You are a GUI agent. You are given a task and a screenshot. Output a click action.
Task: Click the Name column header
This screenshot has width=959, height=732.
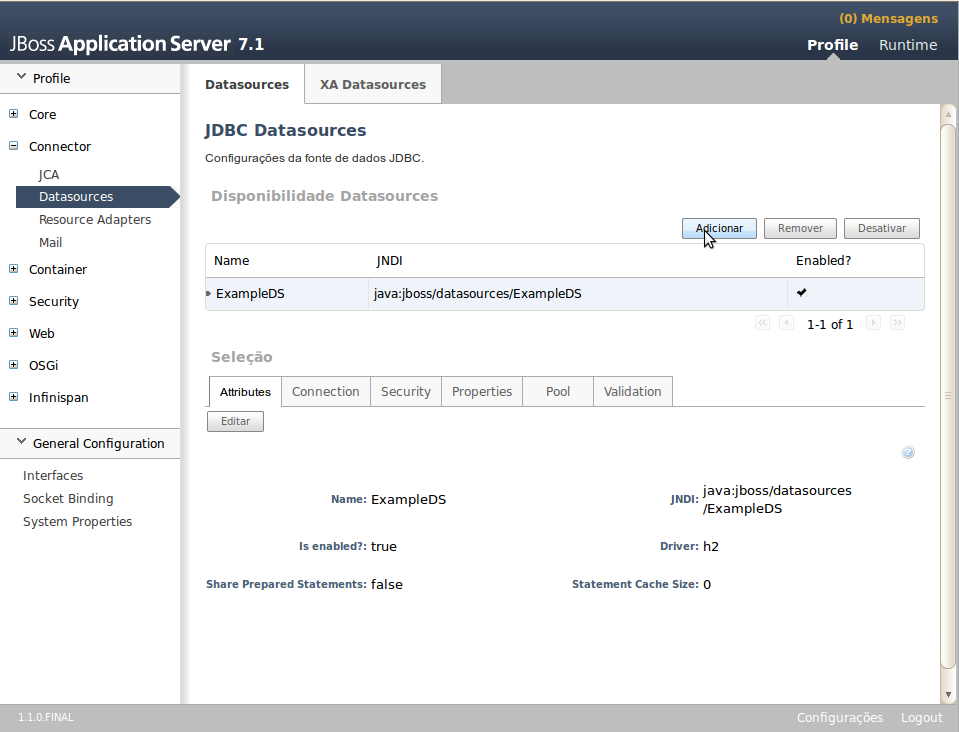(231, 261)
